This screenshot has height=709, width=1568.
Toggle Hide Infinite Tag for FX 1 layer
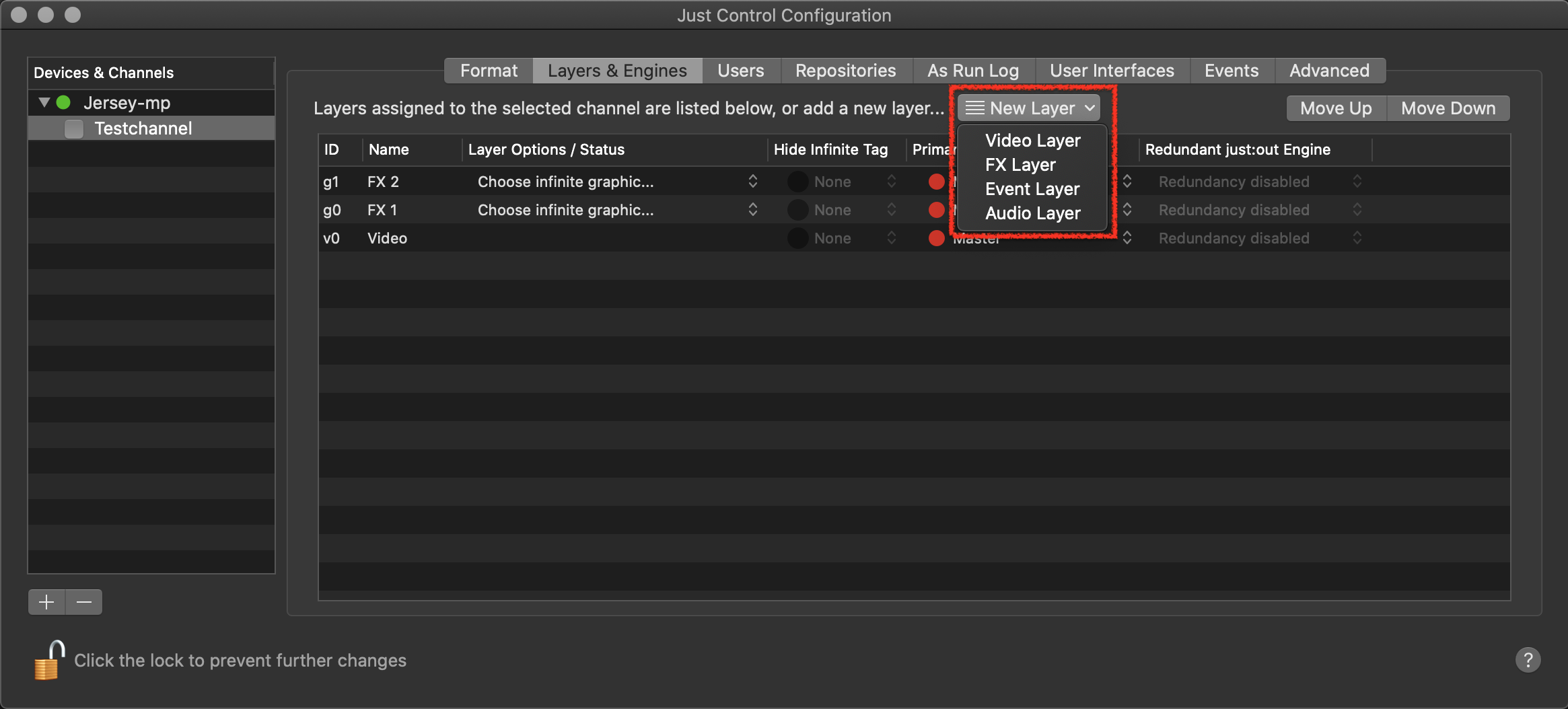pyautogui.click(x=797, y=210)
